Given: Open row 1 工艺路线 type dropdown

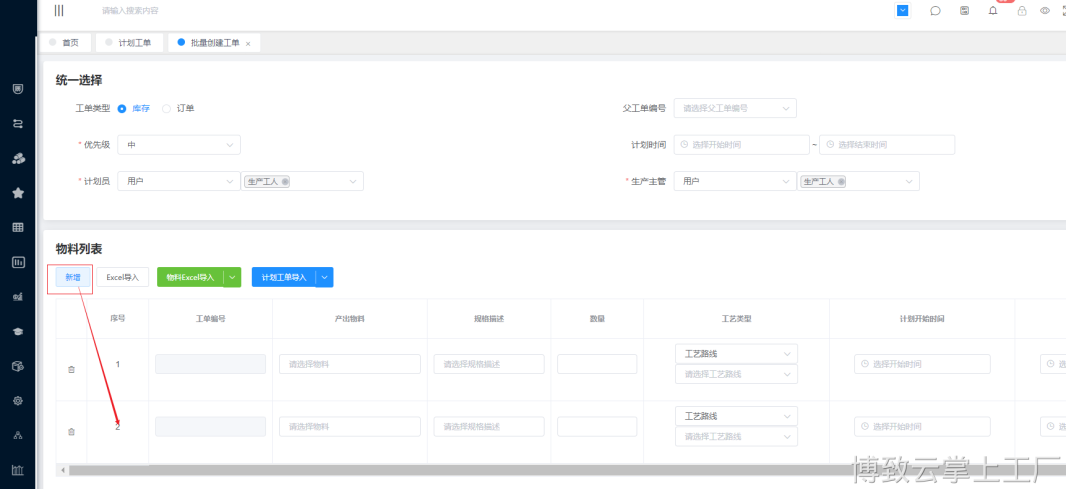Looking at the screenshot, I should point(736,354).
